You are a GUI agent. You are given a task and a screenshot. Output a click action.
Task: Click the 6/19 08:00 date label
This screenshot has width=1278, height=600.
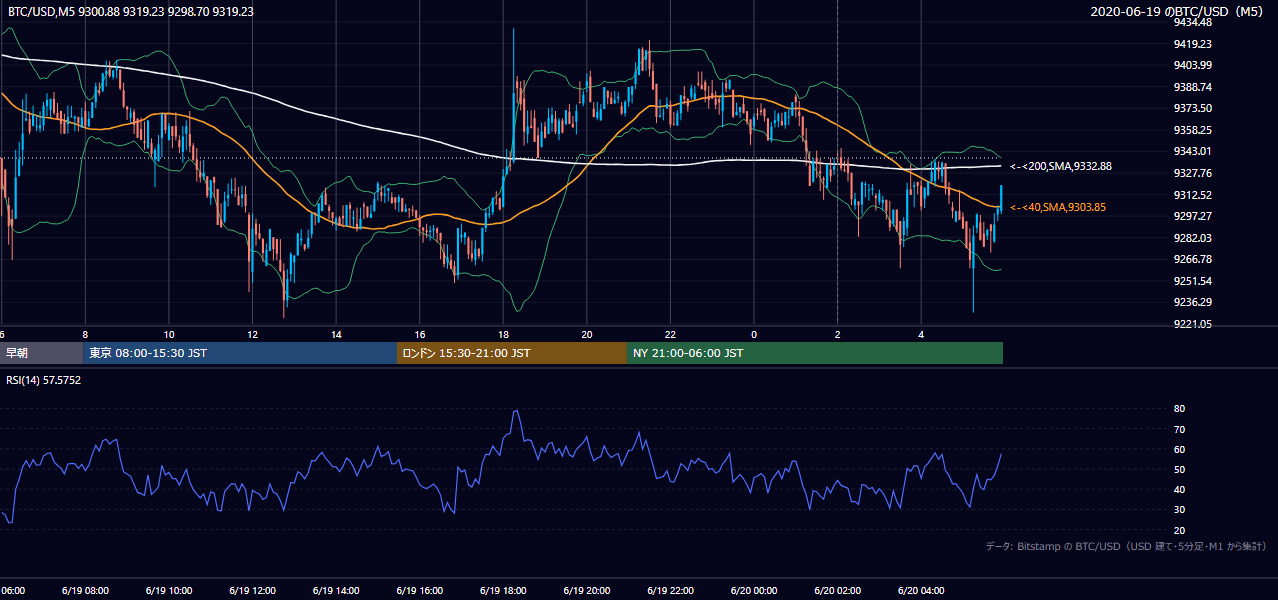coord(85,591)
